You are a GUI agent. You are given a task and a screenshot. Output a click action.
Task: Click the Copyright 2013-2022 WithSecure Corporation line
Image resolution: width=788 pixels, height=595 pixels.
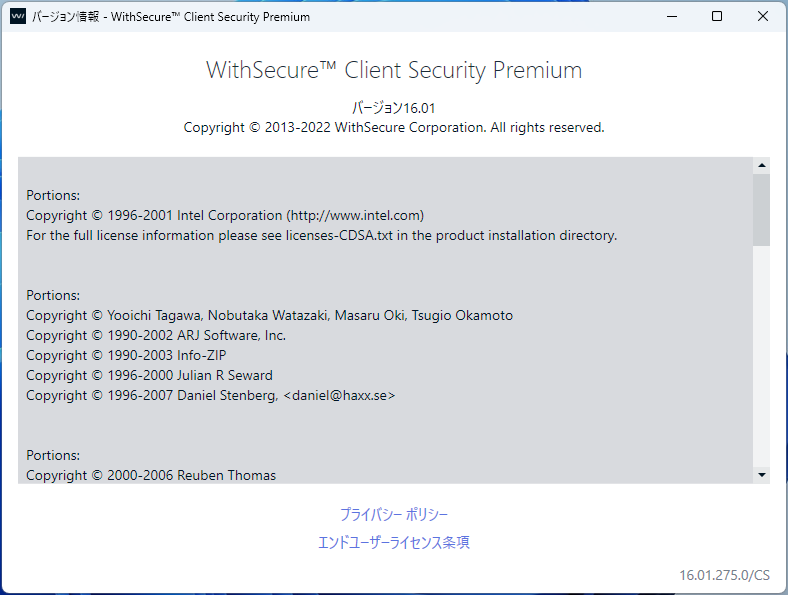click(394, 128)
